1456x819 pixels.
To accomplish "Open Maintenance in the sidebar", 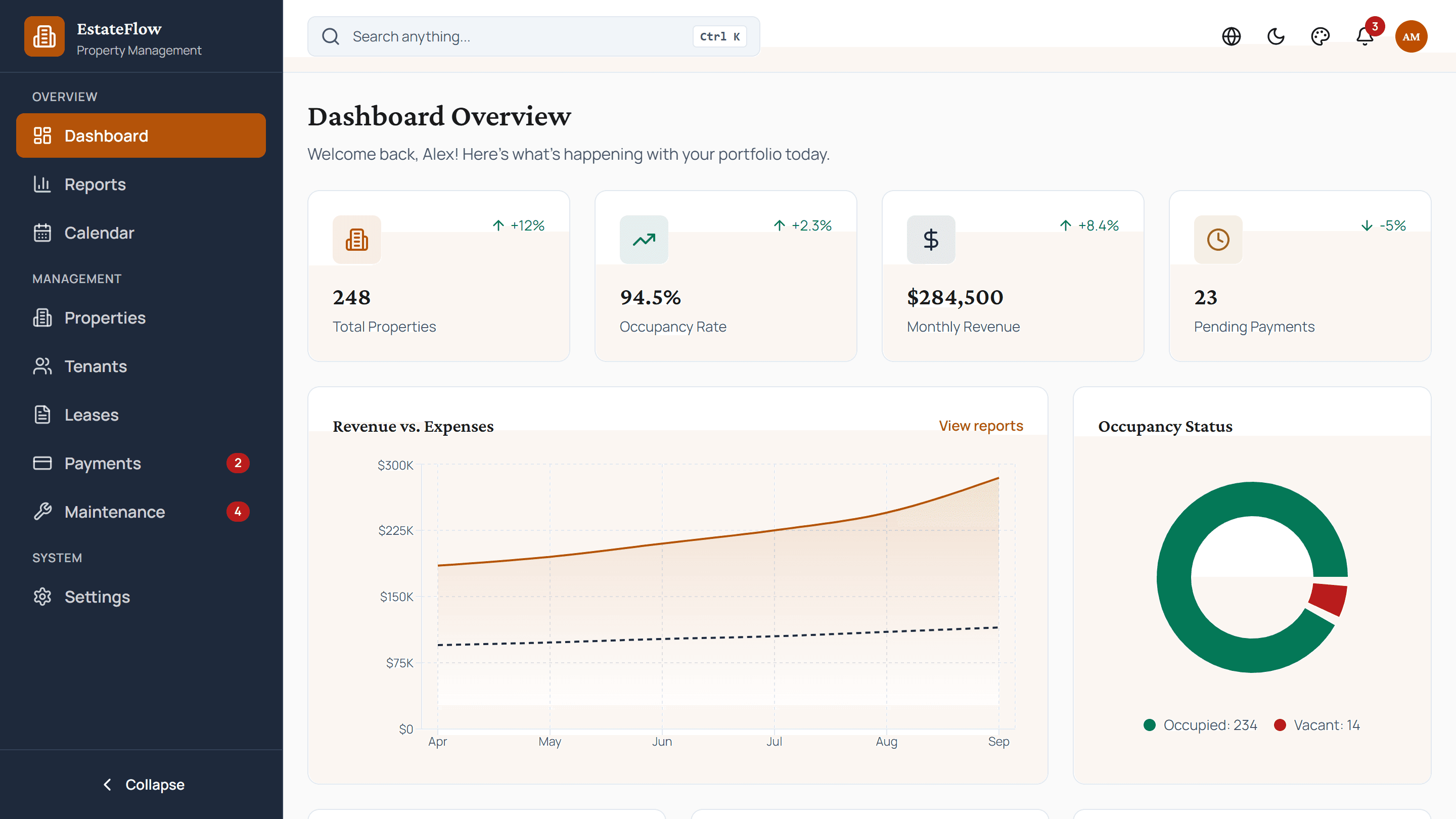I will pyautogui.click(x=141, y=512).
